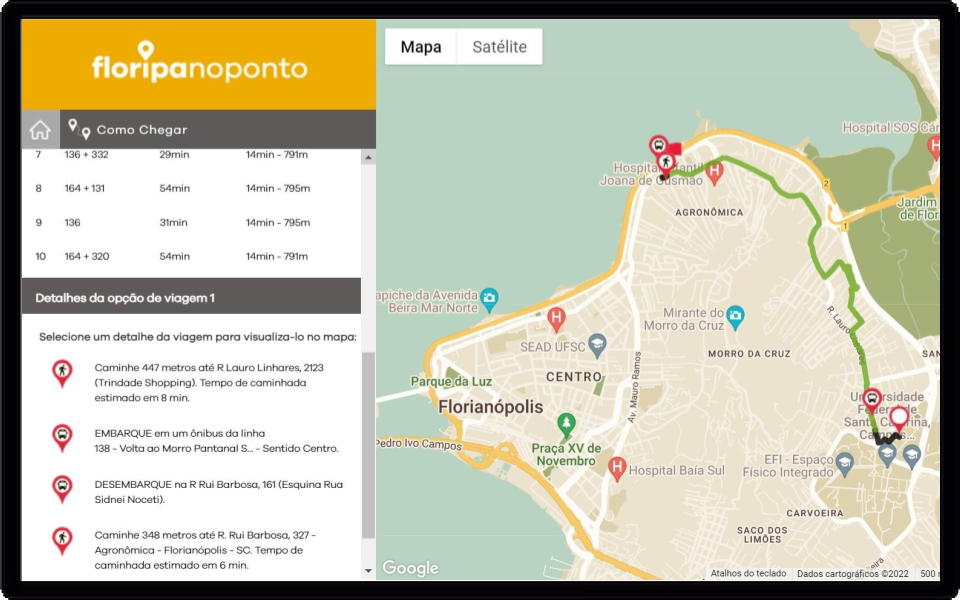Screen dimensions: 960x600
Task: Open Como Chegar section
Action: (141, 130)
